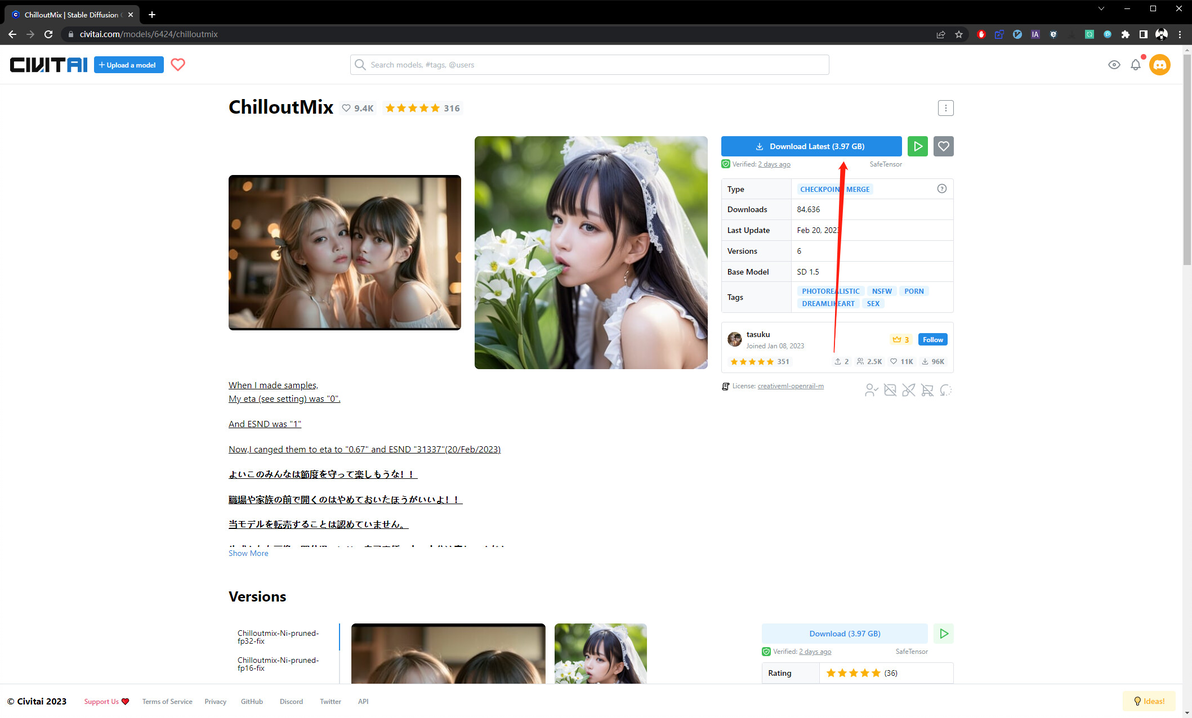Open Discord footer link
The height and width of the screenshot is (718, 1192).
coord(291,701)
